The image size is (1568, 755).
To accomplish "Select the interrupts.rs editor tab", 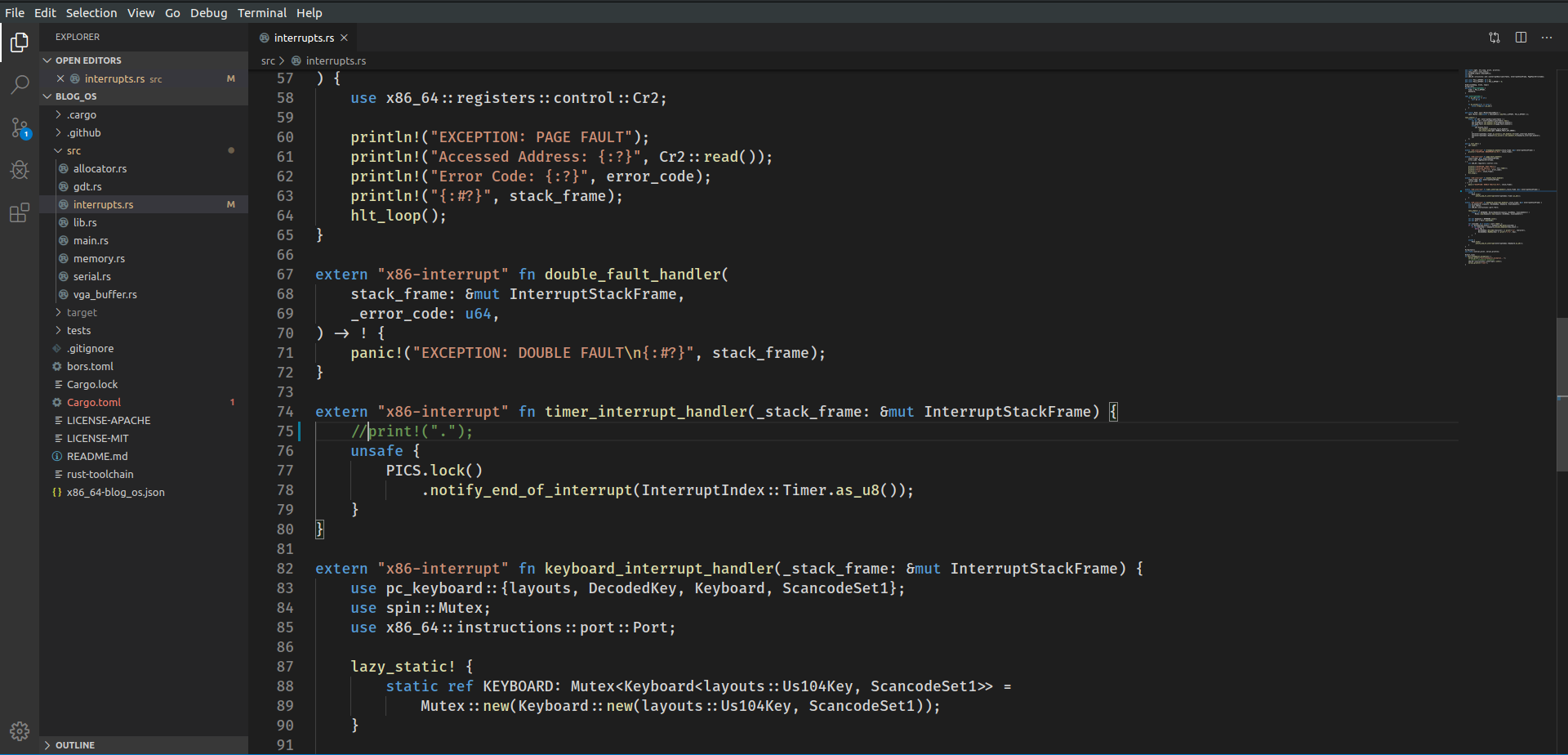I will 304,38.
